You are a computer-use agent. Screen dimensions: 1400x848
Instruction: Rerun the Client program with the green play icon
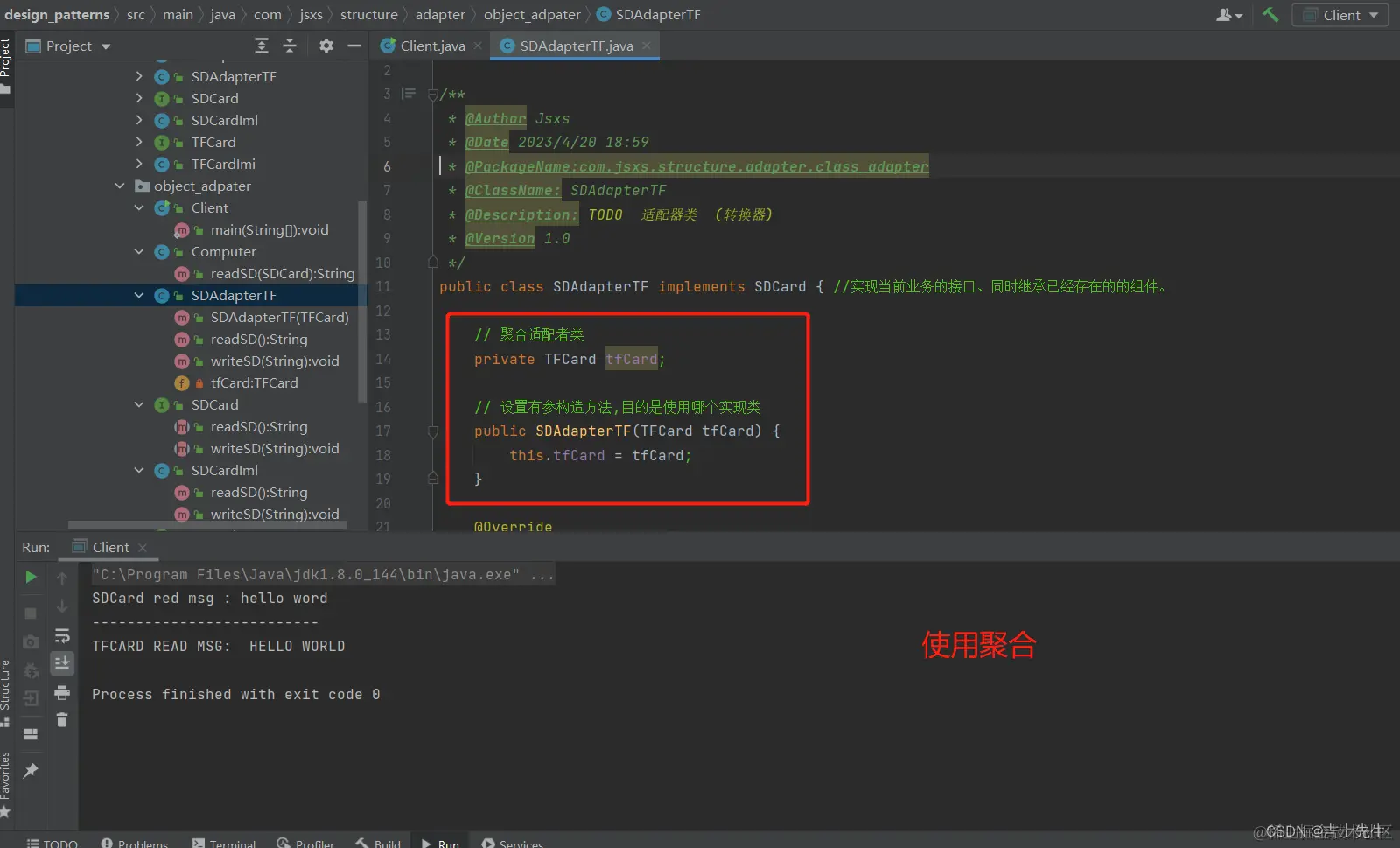point(31,577)
